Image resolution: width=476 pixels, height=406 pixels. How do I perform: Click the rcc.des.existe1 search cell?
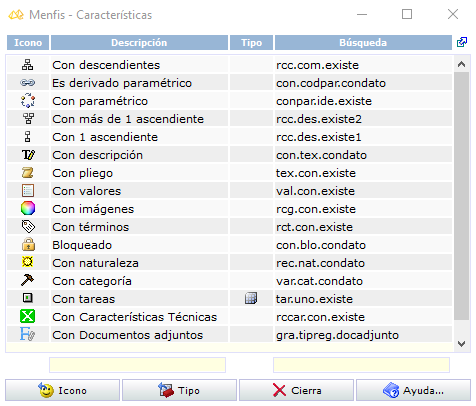click(363, 137)
